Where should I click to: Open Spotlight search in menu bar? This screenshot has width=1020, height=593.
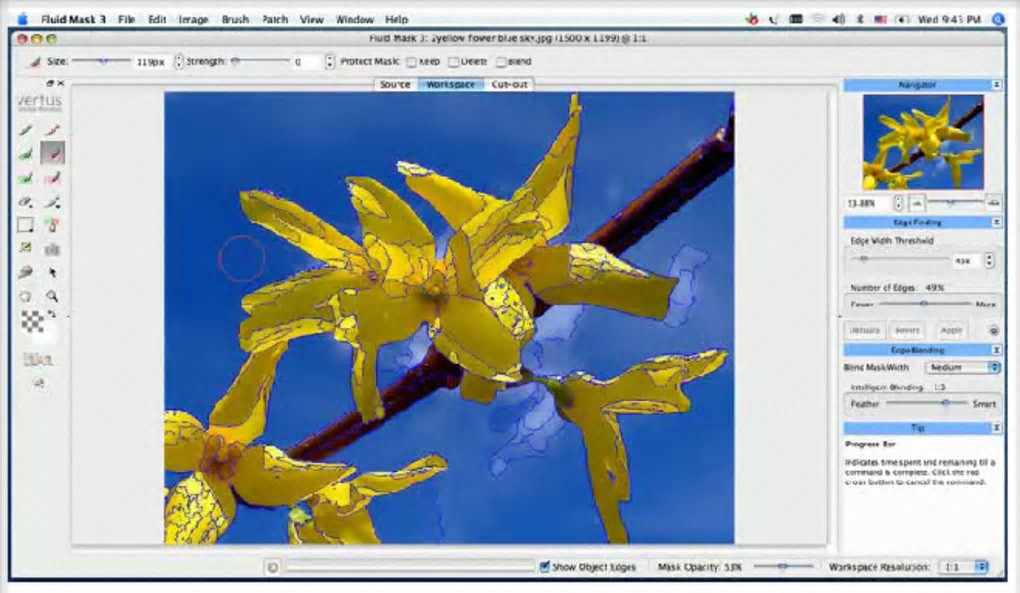[x=998, y=20]
